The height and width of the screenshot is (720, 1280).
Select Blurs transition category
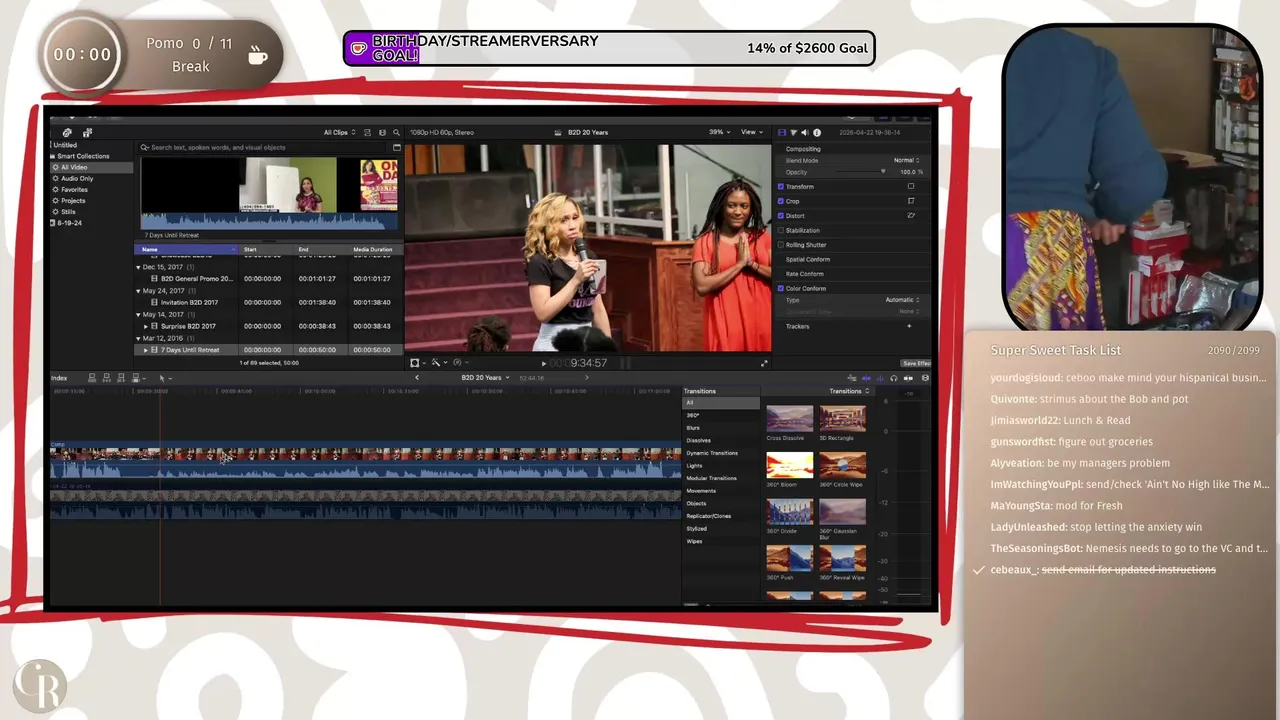click(x=693, y=428)
